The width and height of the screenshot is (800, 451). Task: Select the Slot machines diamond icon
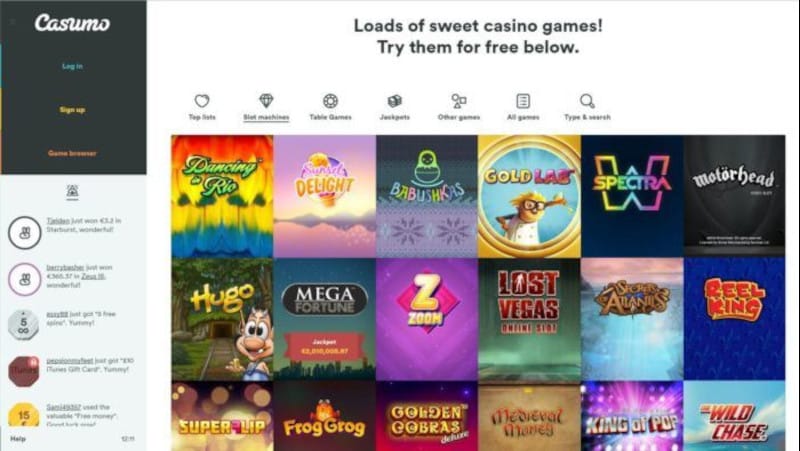click(266, 101)
